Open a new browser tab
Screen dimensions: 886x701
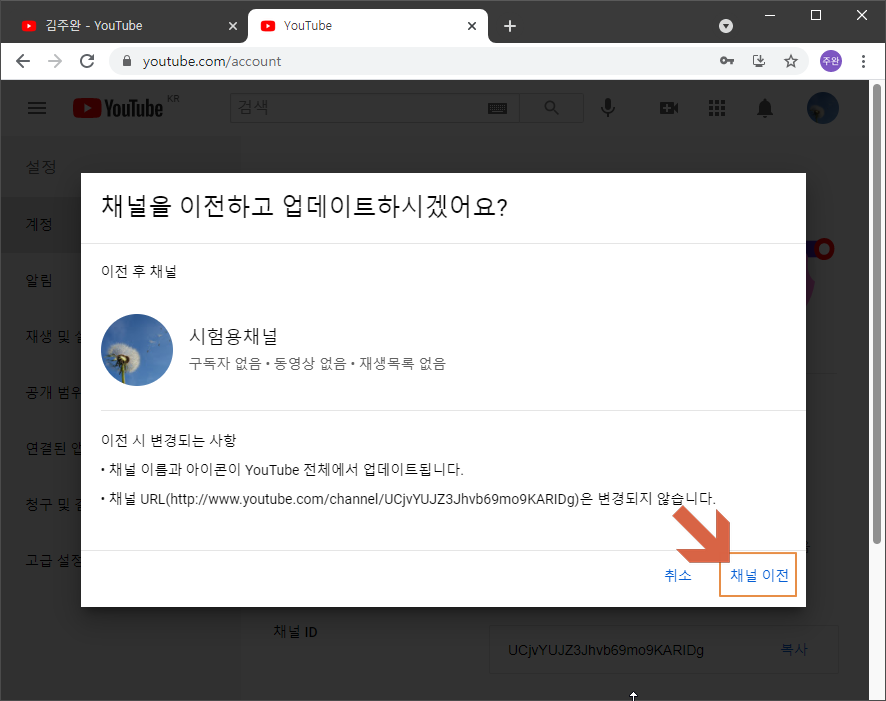point(510,26)
